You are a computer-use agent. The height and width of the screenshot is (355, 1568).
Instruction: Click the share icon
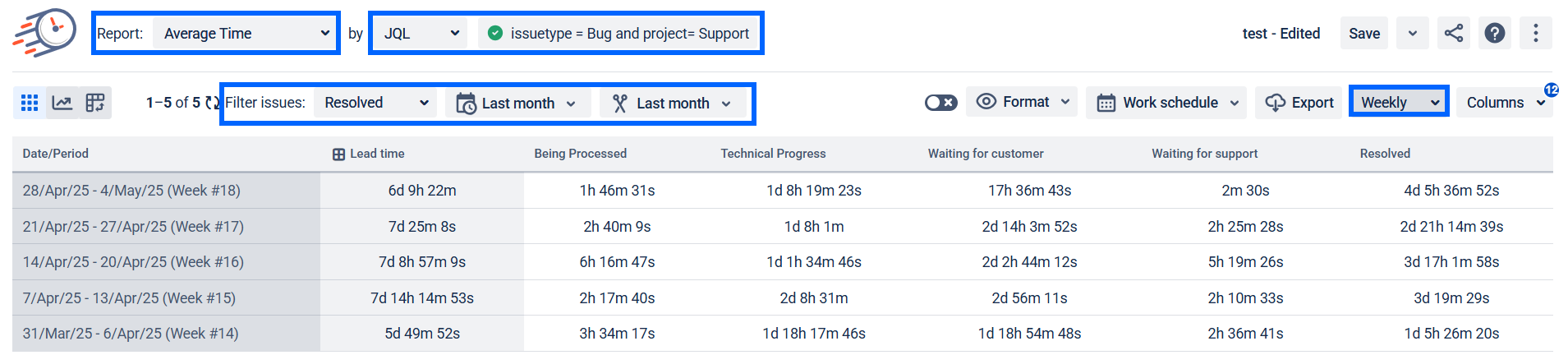1454,33
